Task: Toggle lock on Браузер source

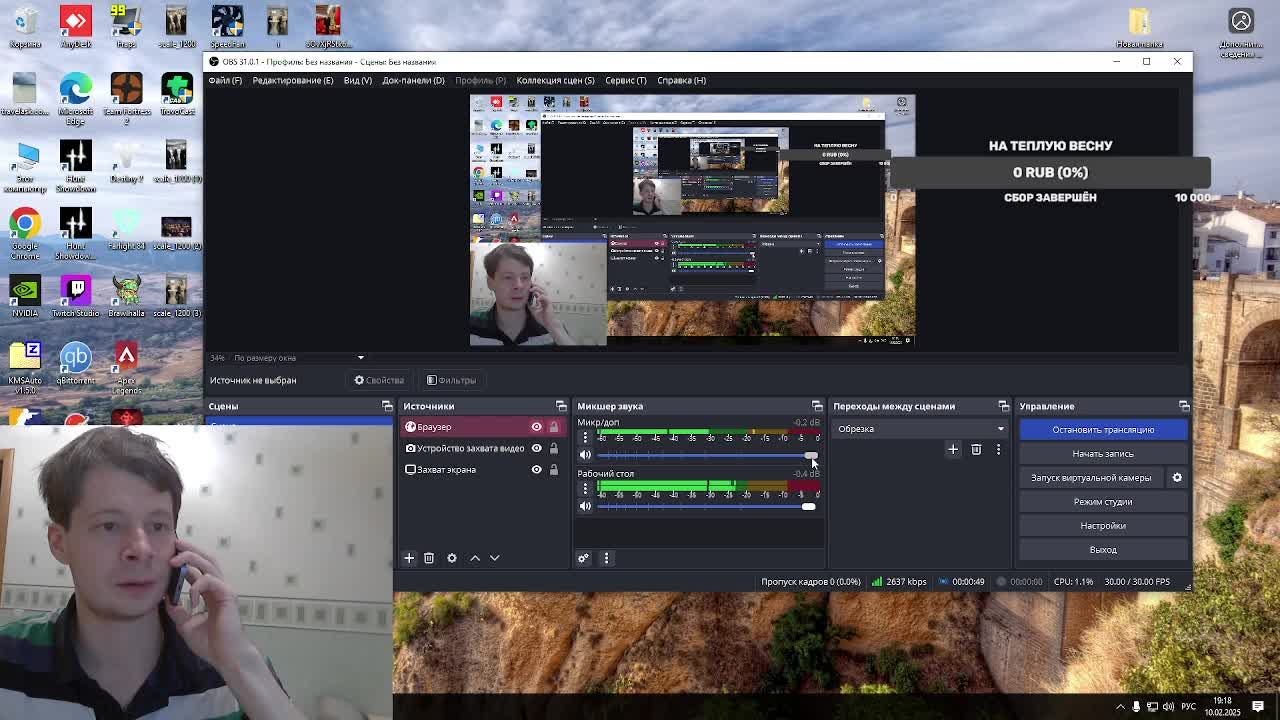Action: point(553,427)
